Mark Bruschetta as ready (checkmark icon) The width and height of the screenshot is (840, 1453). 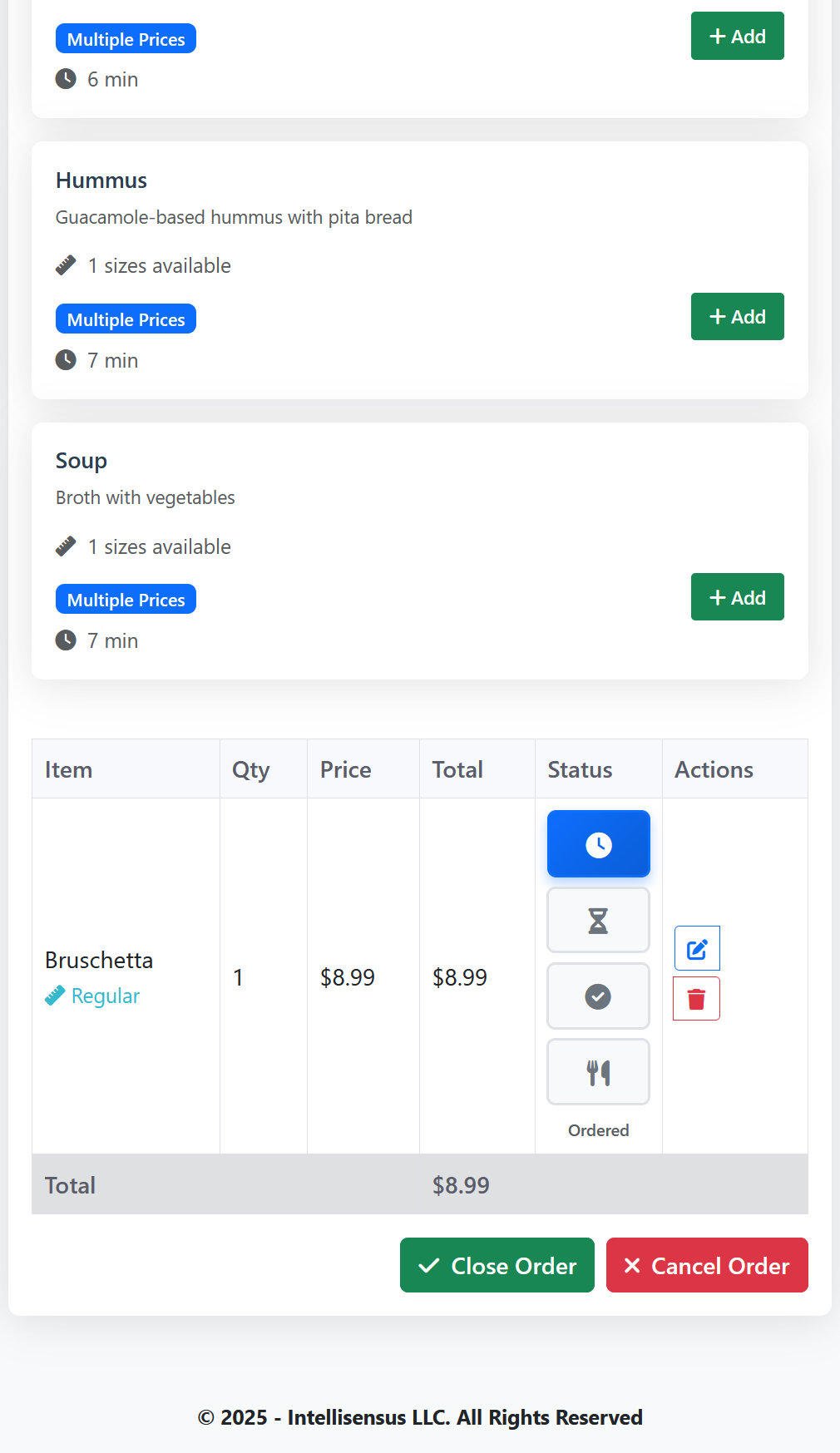pyautogui.click(x=598, y=996)
